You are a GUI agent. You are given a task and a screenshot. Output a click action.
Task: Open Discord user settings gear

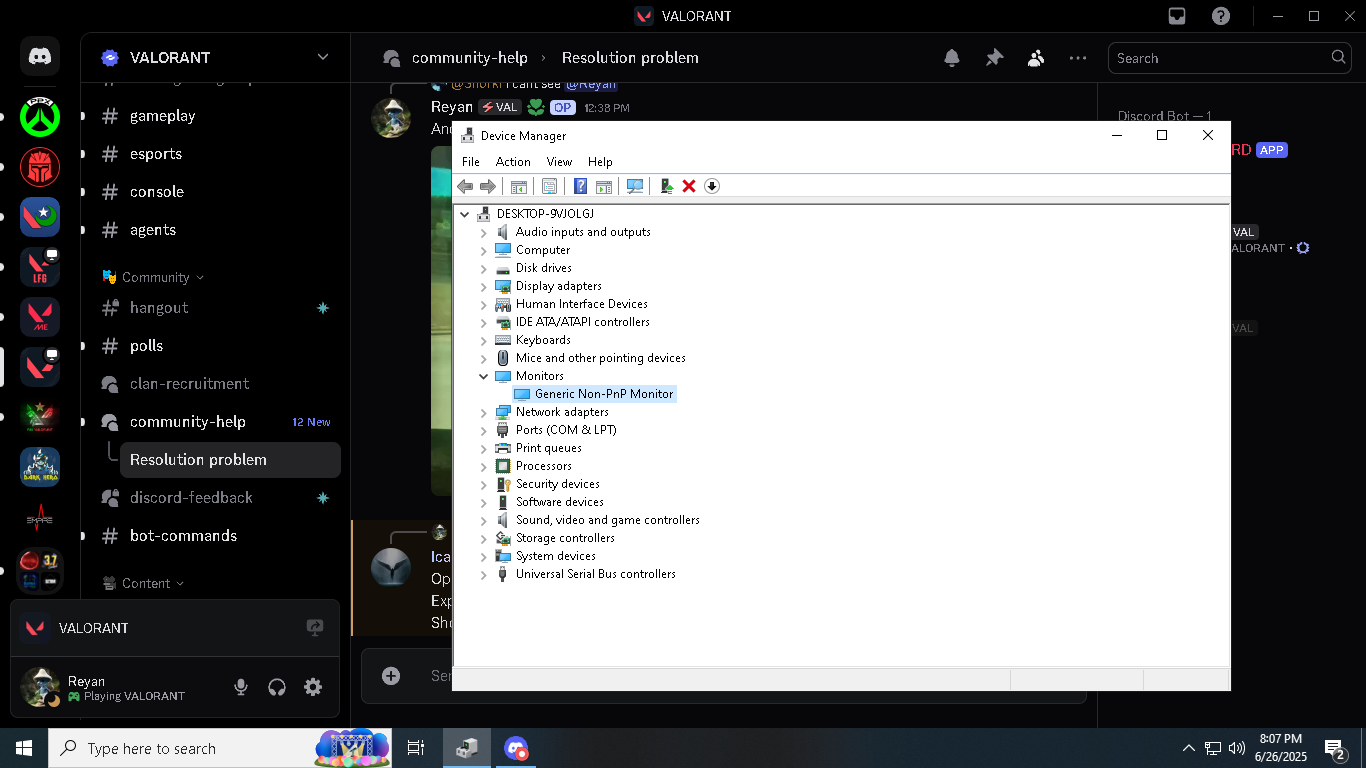(313, 687)
